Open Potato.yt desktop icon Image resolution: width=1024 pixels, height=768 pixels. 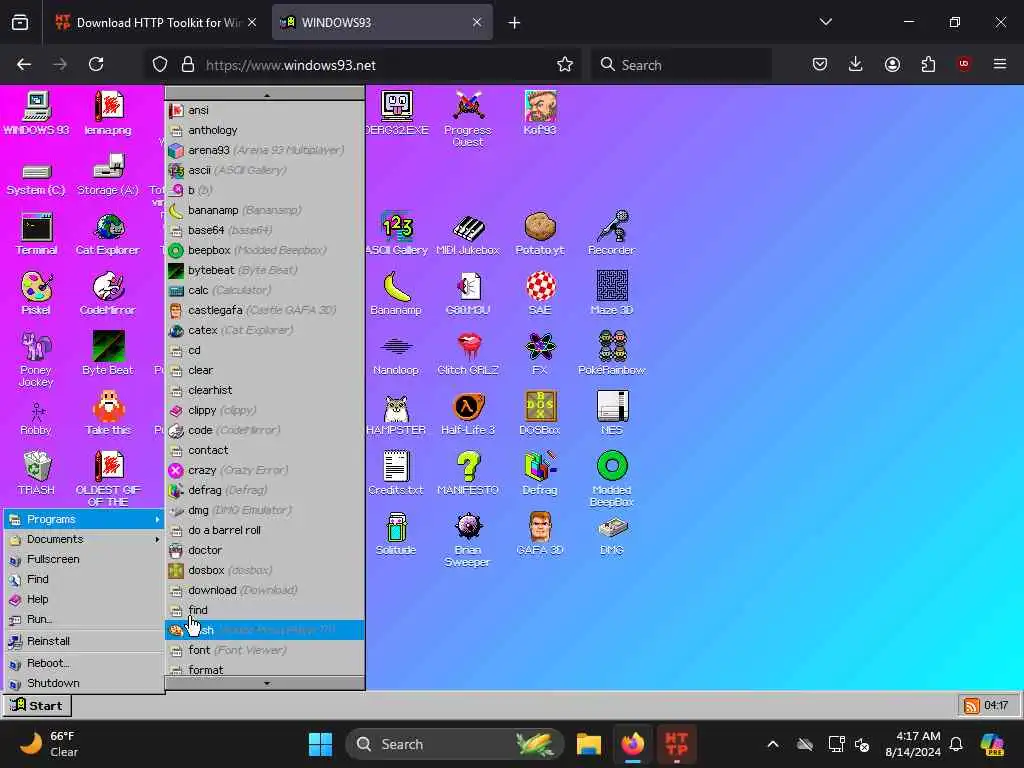pyautogui.click(x=540, y=234)
